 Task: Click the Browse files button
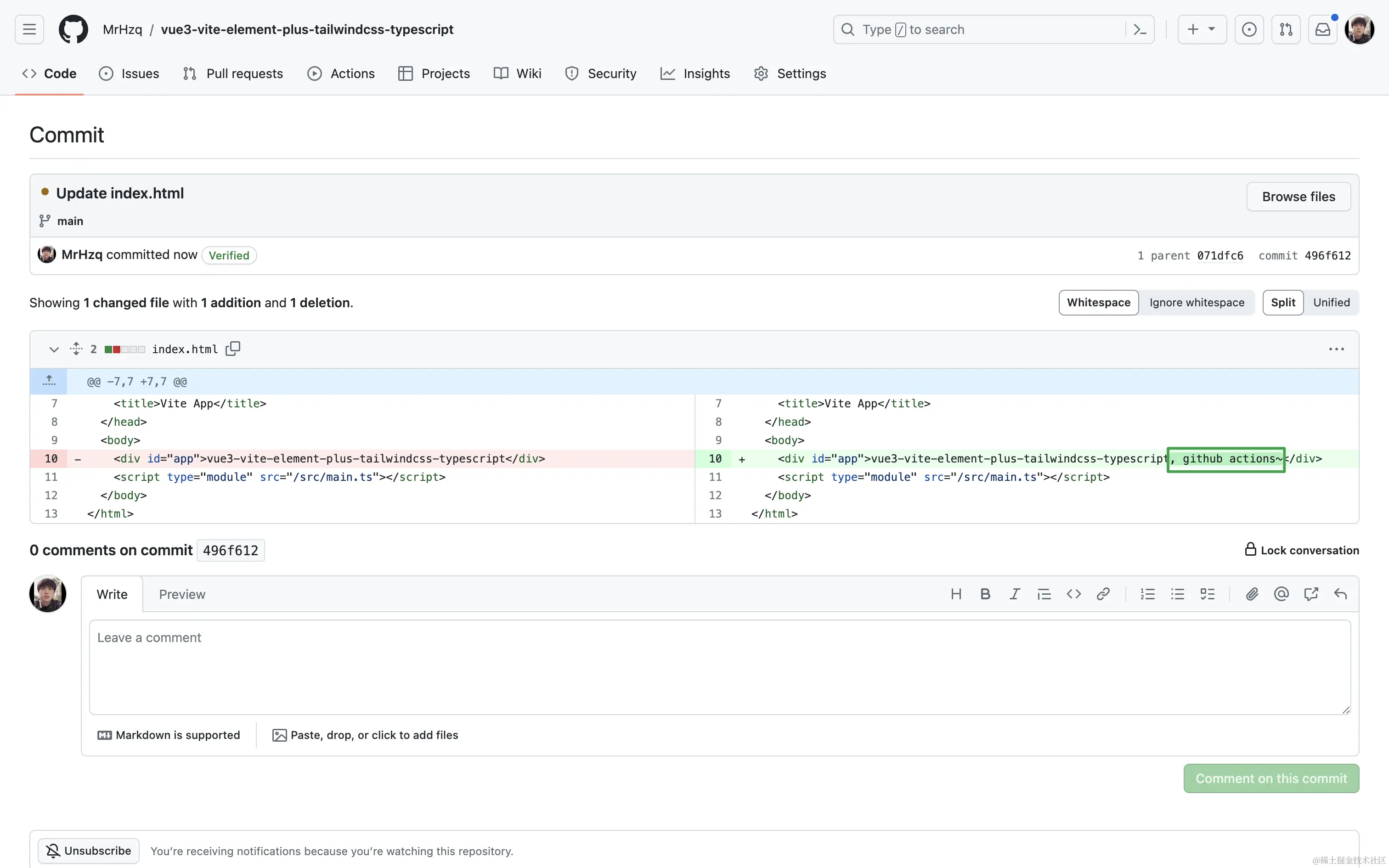(x=1299, y=197)
